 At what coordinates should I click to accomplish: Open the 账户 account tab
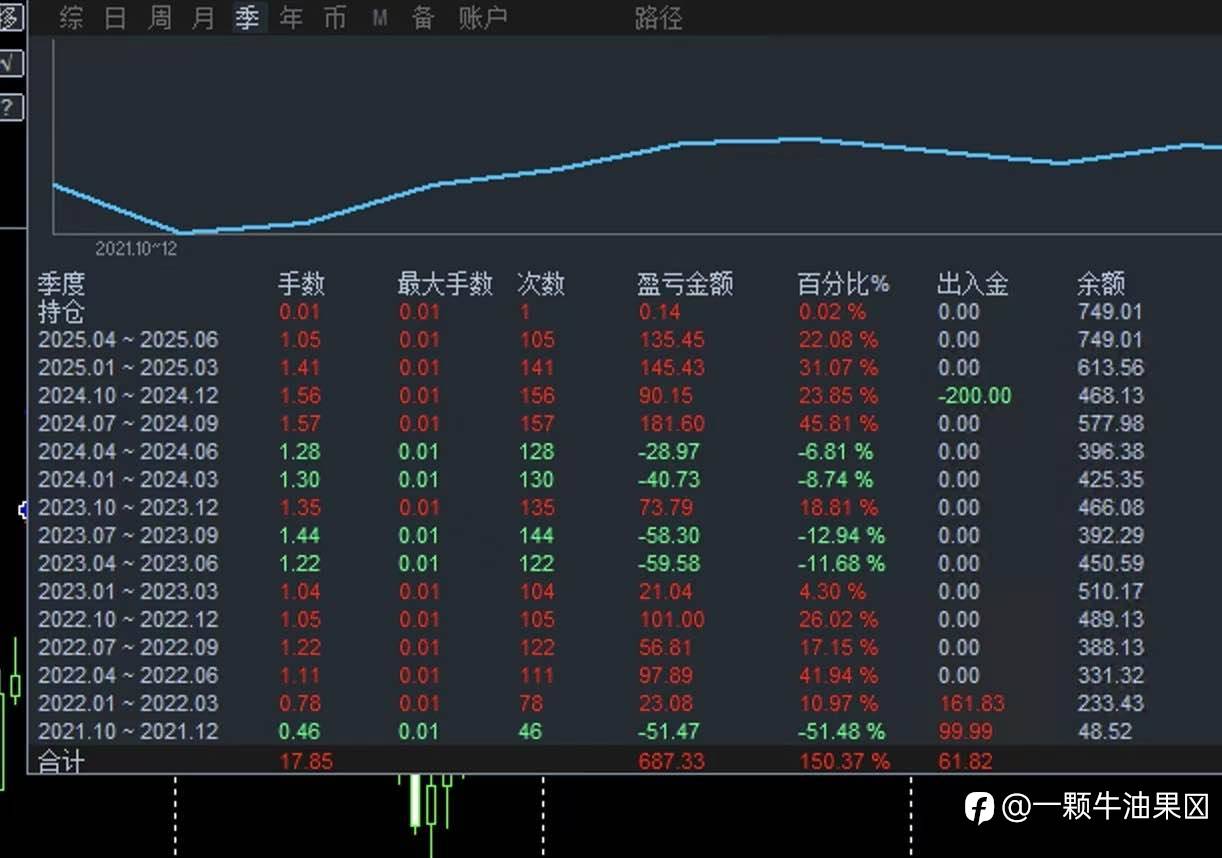point(483,18)
